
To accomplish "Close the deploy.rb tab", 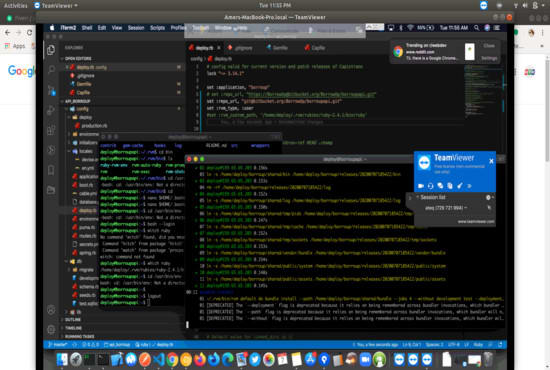I will click(219, 48).
